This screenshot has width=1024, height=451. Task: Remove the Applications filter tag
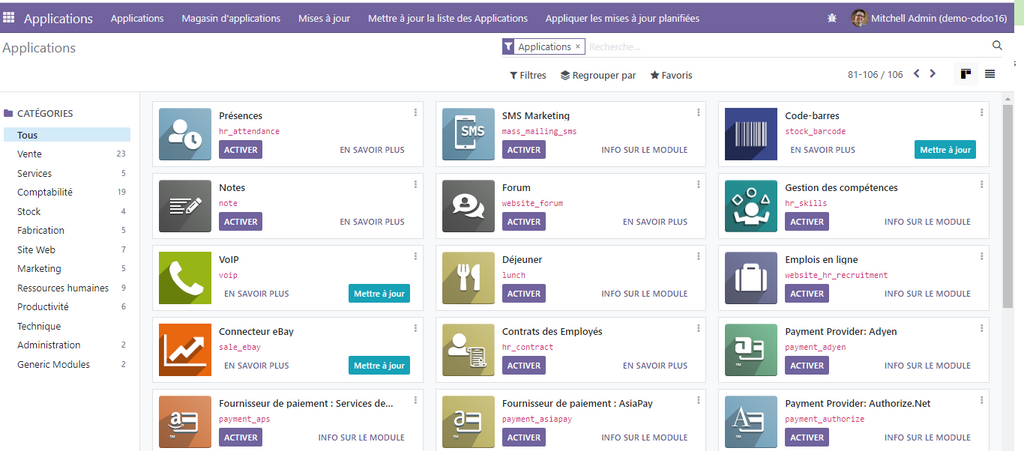(x=577, y=47)
